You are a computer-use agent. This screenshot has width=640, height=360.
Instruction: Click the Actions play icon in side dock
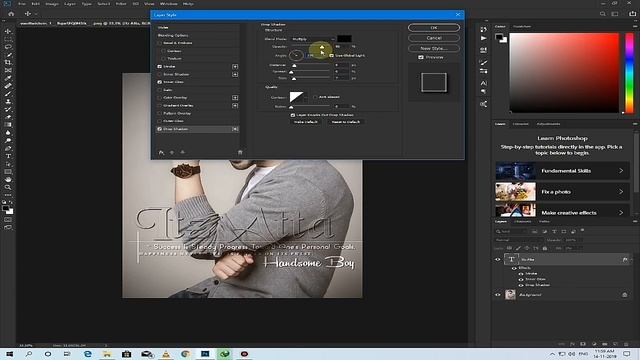pyautogui.click(x=484, y=38)
